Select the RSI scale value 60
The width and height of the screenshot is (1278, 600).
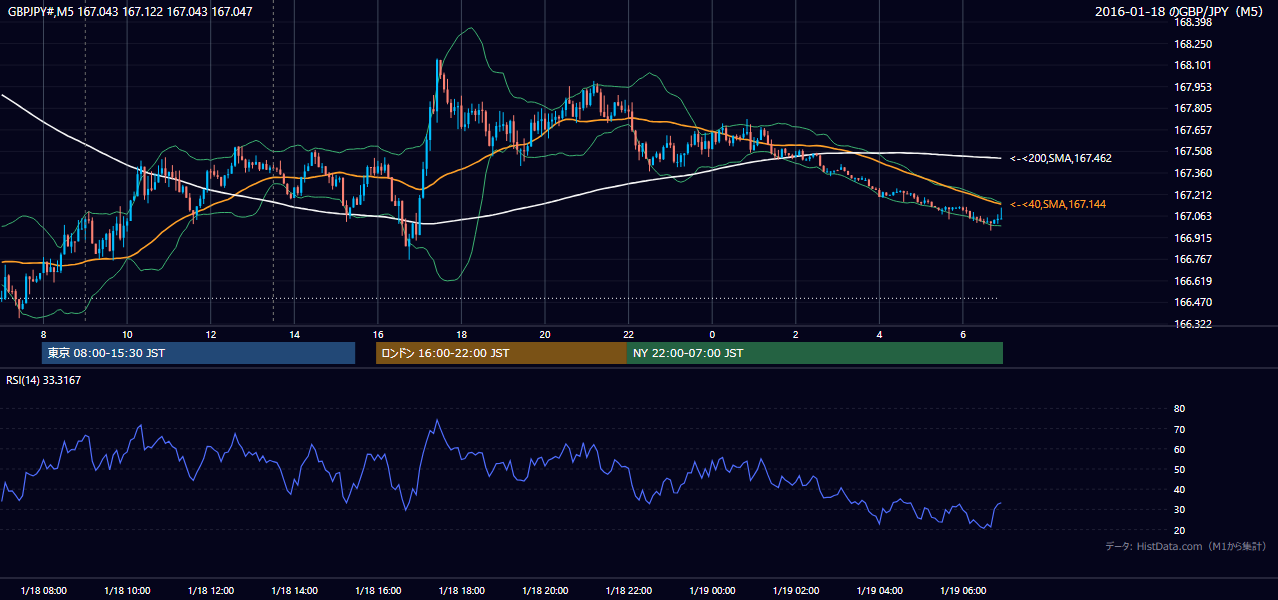1179,449
